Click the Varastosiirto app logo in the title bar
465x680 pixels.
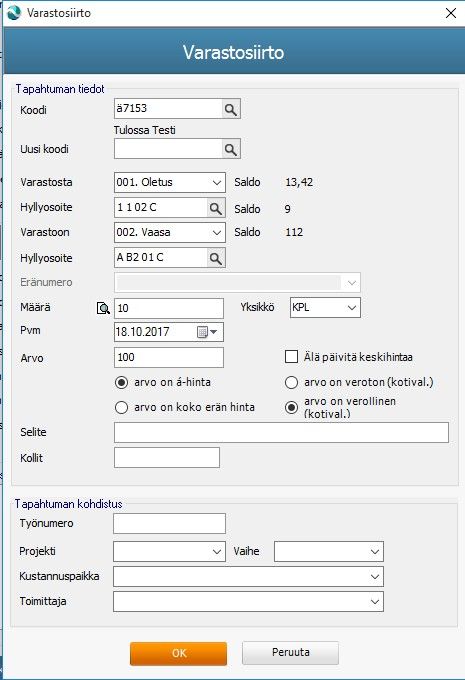(x=14, y=13)
